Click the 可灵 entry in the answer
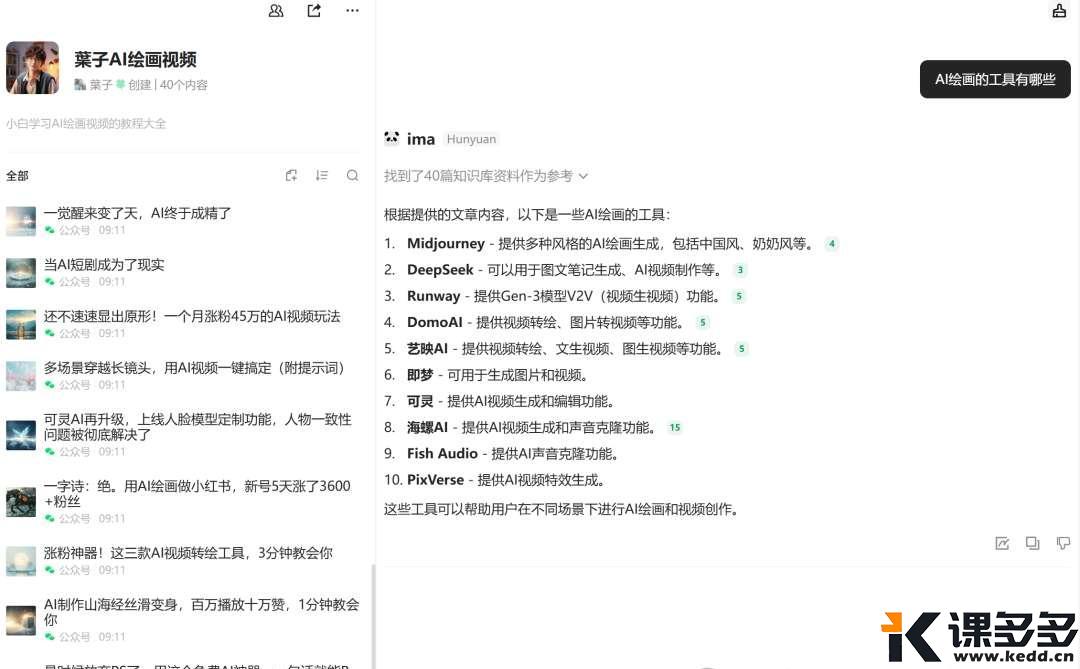 pos(420,401)
